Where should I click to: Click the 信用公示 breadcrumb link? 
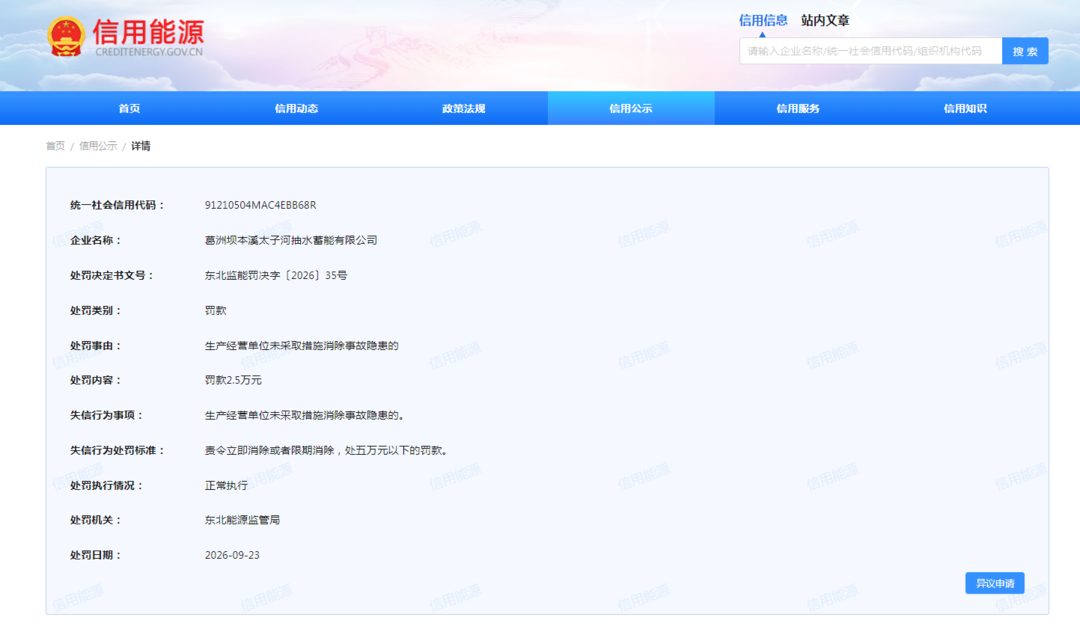(x=98, y=146)
